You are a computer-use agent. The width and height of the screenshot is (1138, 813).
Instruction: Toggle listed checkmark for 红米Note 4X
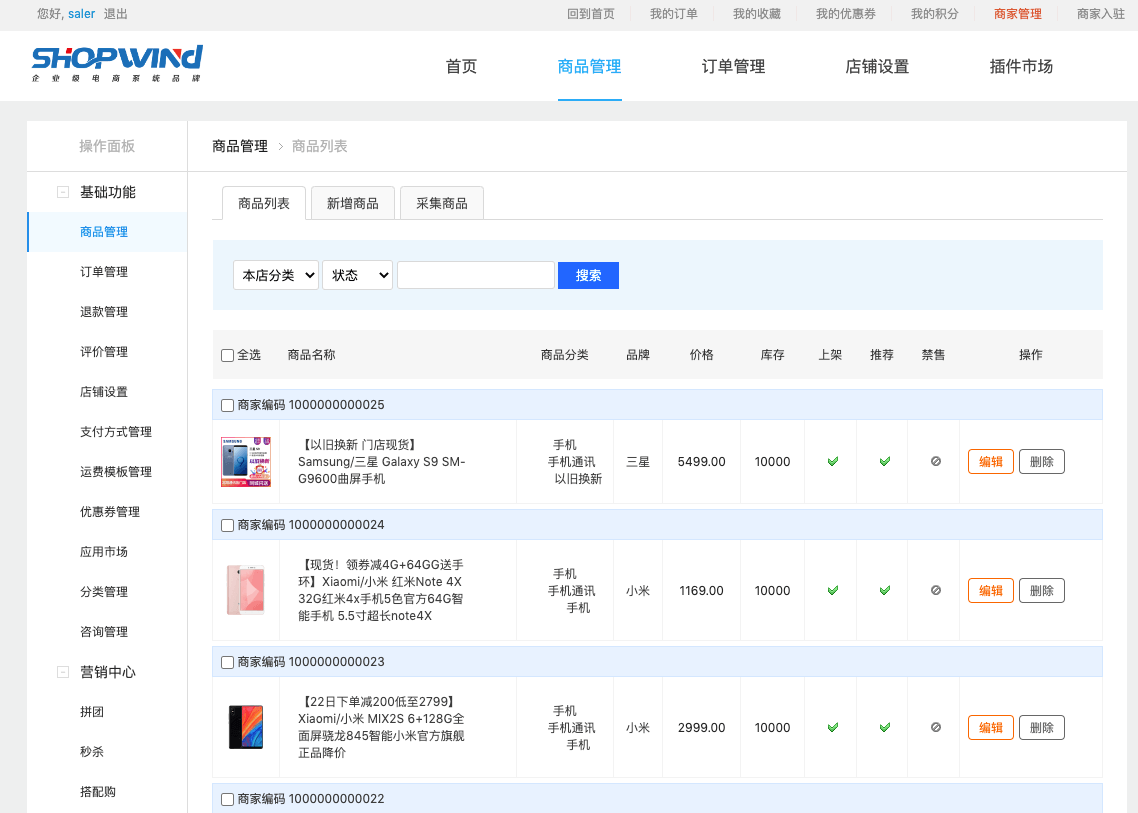(x=832, y=591)
